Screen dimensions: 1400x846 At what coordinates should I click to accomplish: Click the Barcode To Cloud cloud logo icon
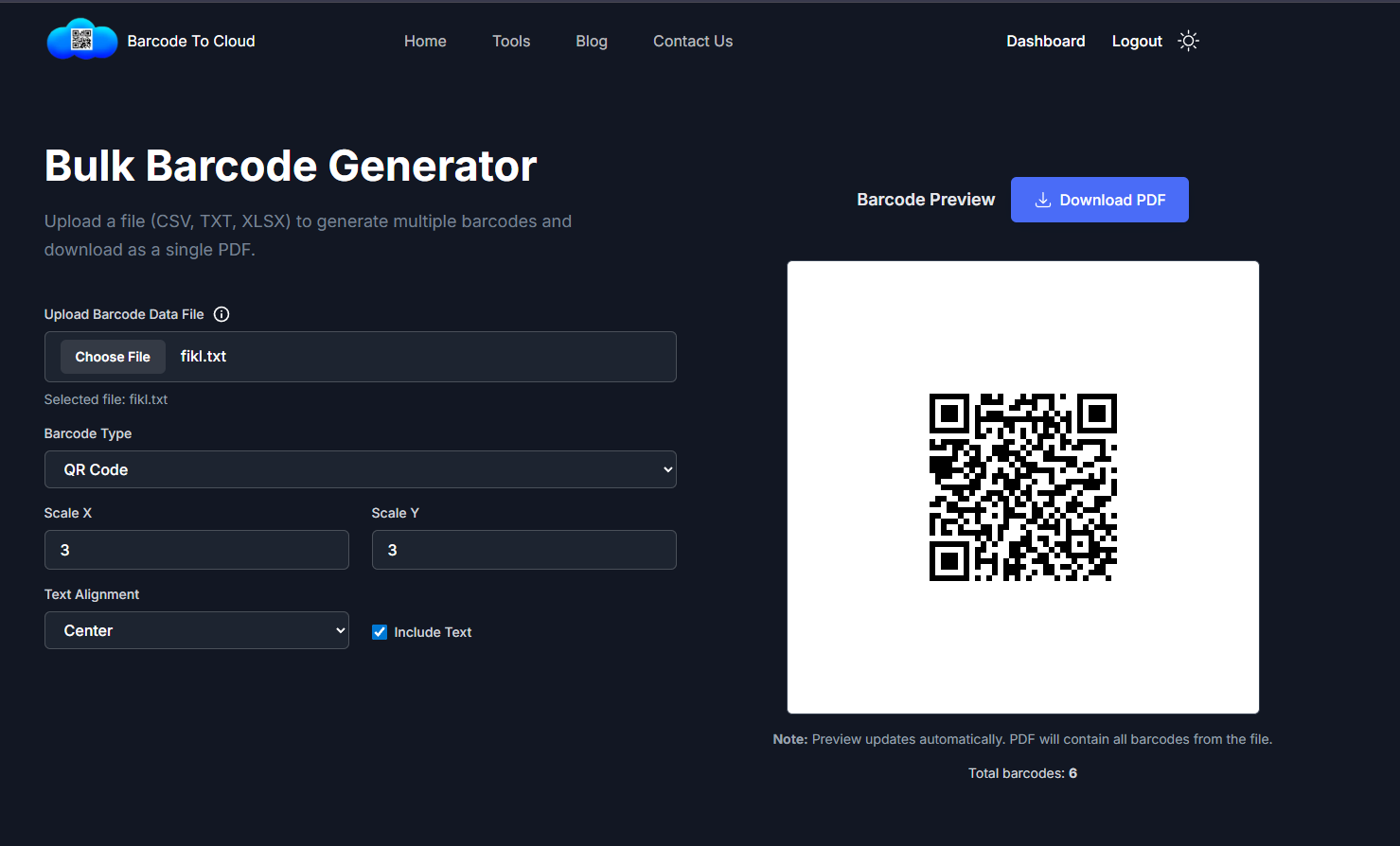81,40
